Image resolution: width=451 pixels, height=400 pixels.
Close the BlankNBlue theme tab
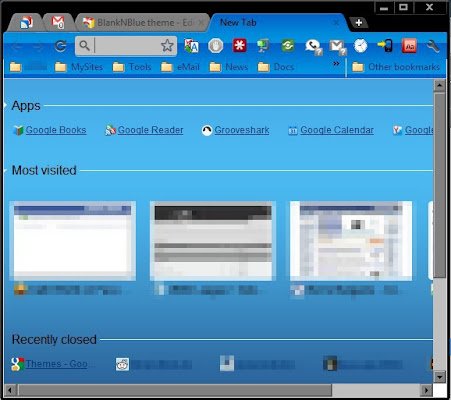point(201,23)
